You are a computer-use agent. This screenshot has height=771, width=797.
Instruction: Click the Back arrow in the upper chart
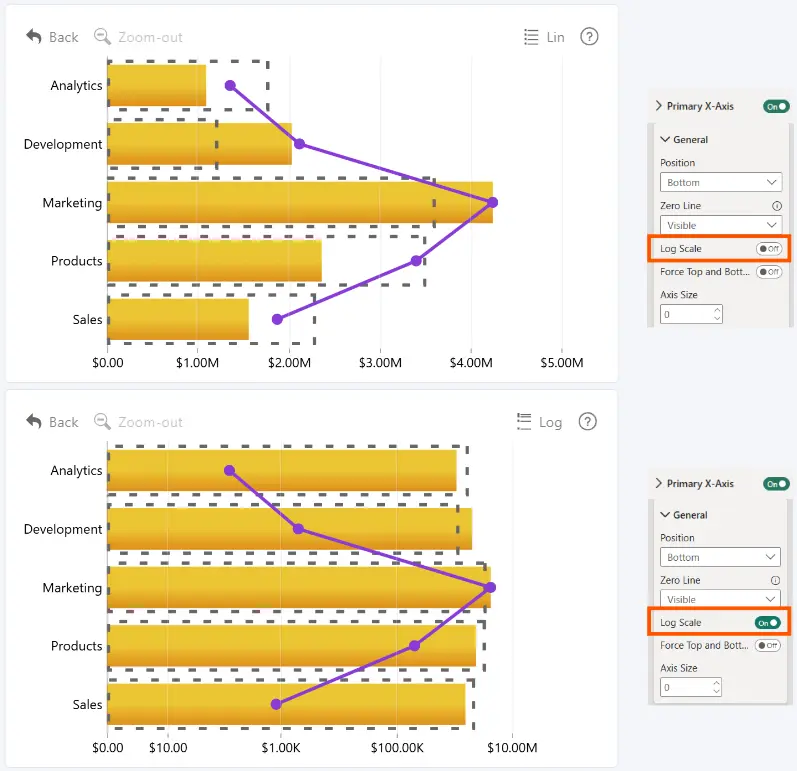point(34,37)
